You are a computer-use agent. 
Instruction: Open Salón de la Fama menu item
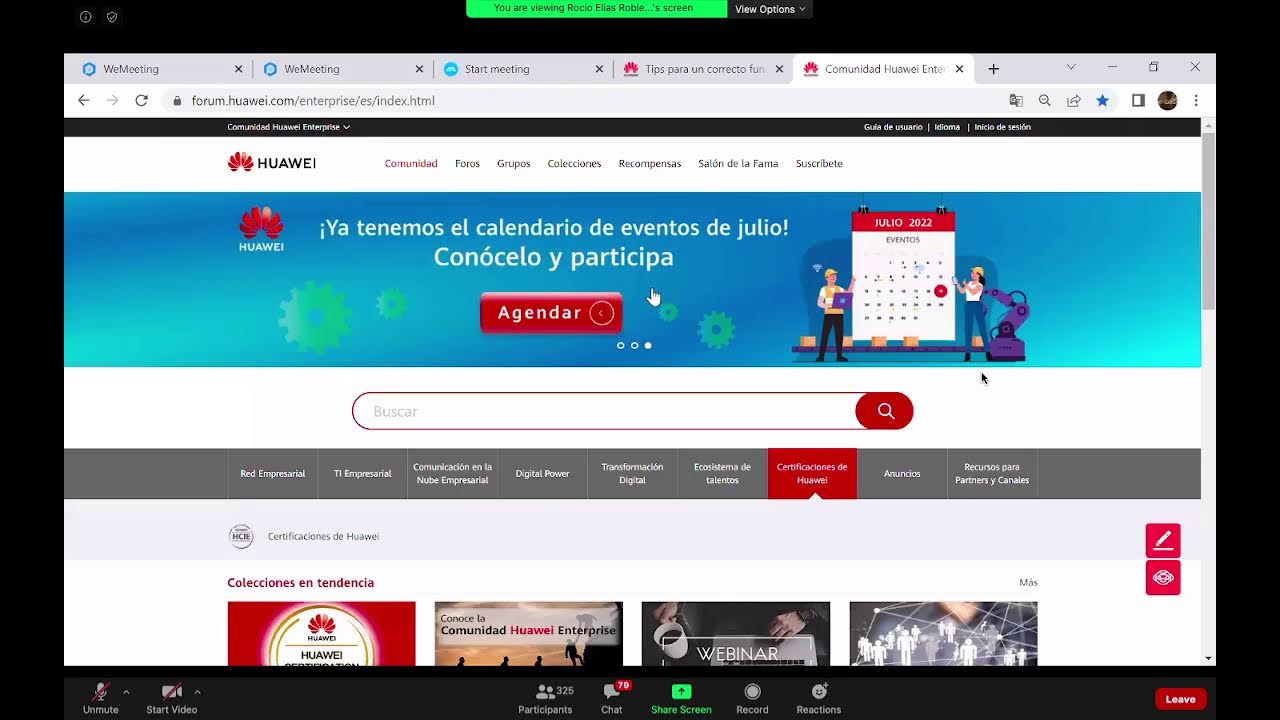click(x=738, y=163)
